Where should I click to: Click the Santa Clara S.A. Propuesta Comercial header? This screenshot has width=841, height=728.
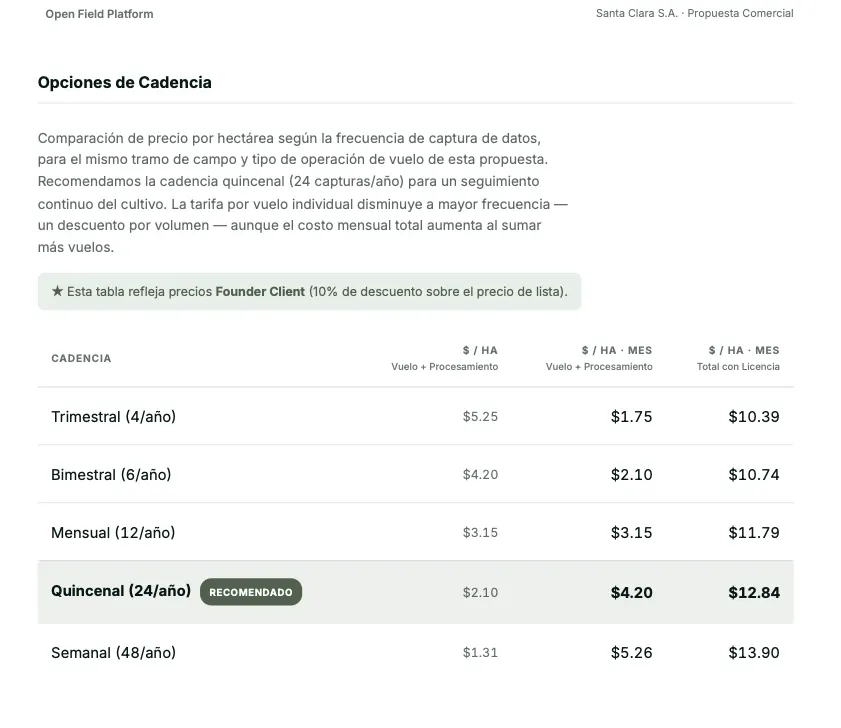tap(695, 13)
